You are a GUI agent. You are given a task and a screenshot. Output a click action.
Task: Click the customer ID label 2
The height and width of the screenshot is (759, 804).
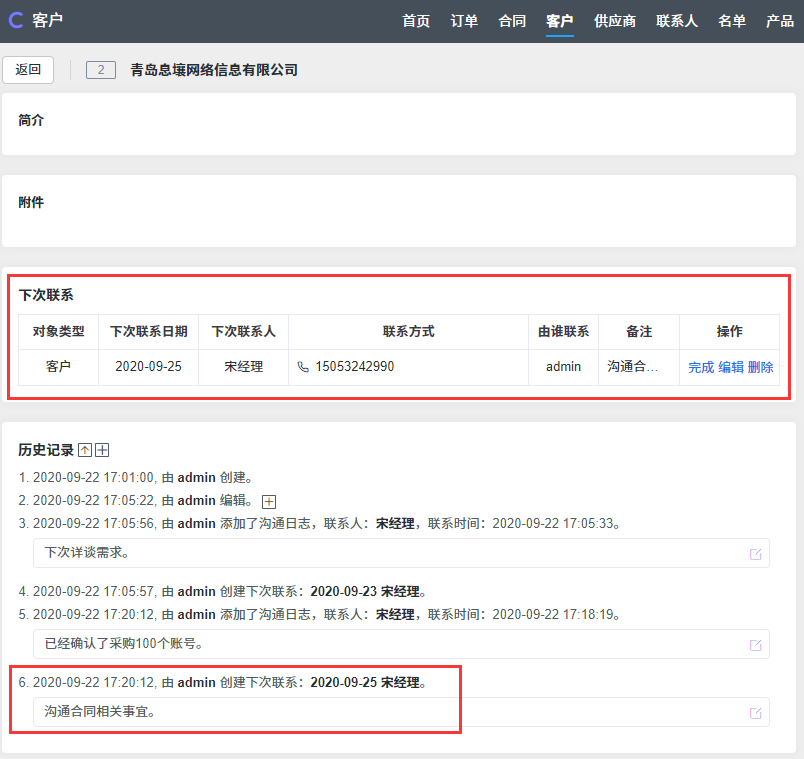(x=101, y=70)
